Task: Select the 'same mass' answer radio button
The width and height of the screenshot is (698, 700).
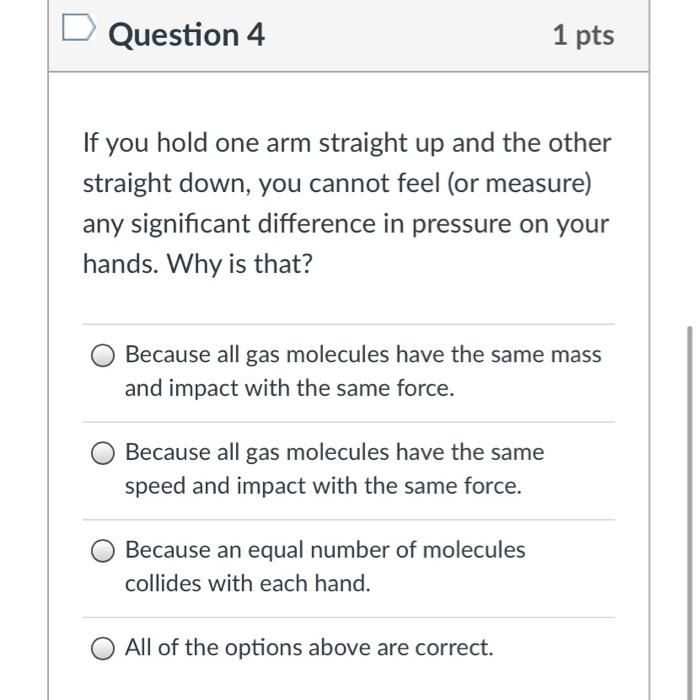Action: 103,356
